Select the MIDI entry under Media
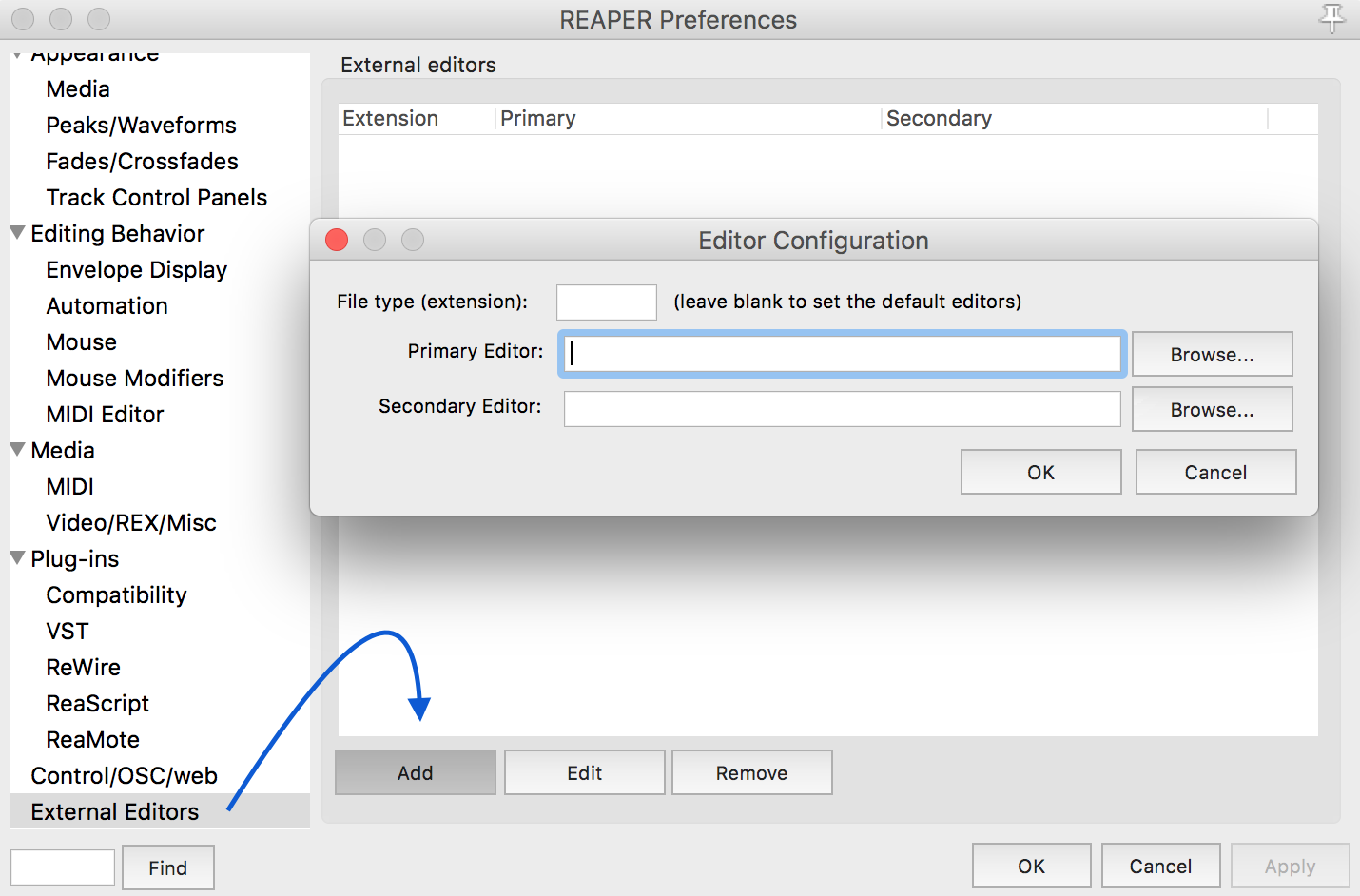Viewport: 1360px width, 896px height. click(x=70, y=487)
